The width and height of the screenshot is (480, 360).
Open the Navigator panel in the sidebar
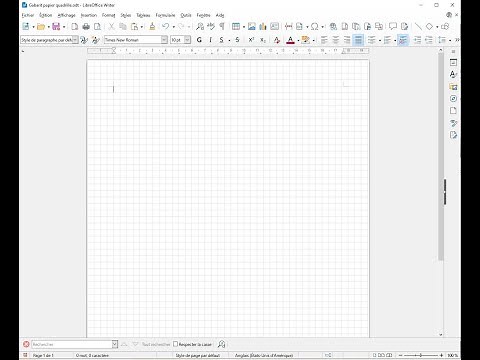coord(453,99)
